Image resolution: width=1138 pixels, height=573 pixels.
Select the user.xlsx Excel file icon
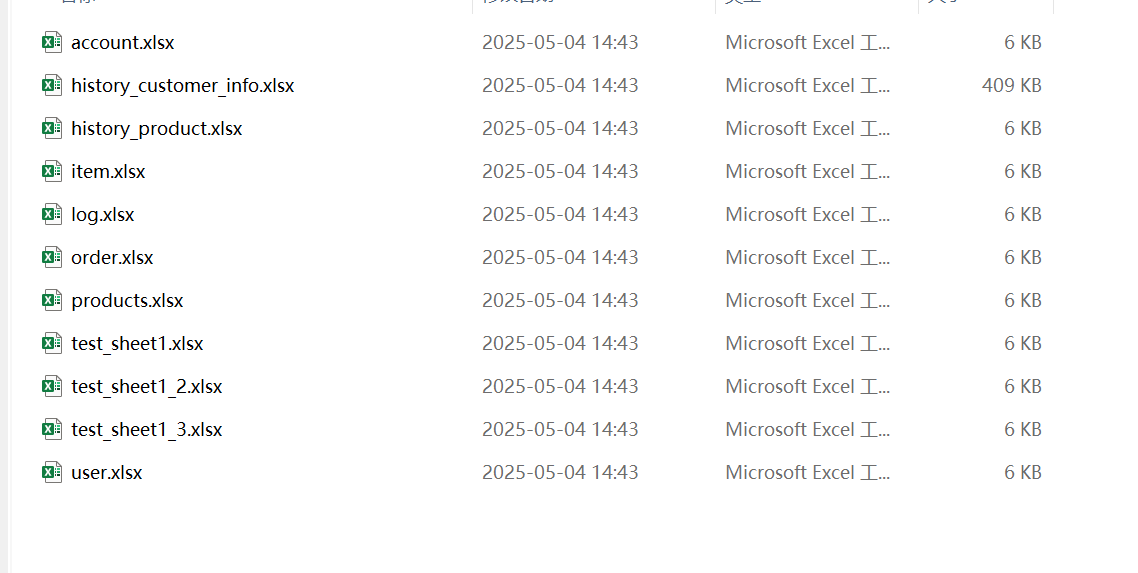coord(52,472)
